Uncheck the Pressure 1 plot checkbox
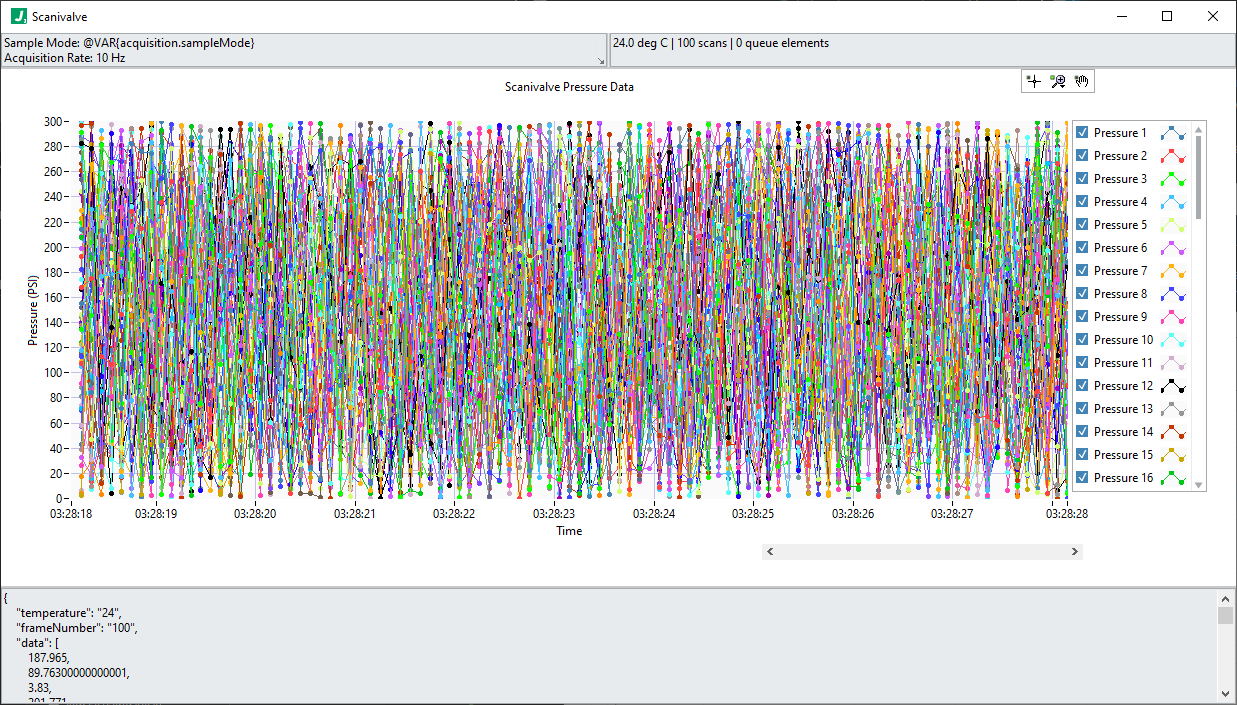The image size is (1237, 705). tap(1082, 132)
